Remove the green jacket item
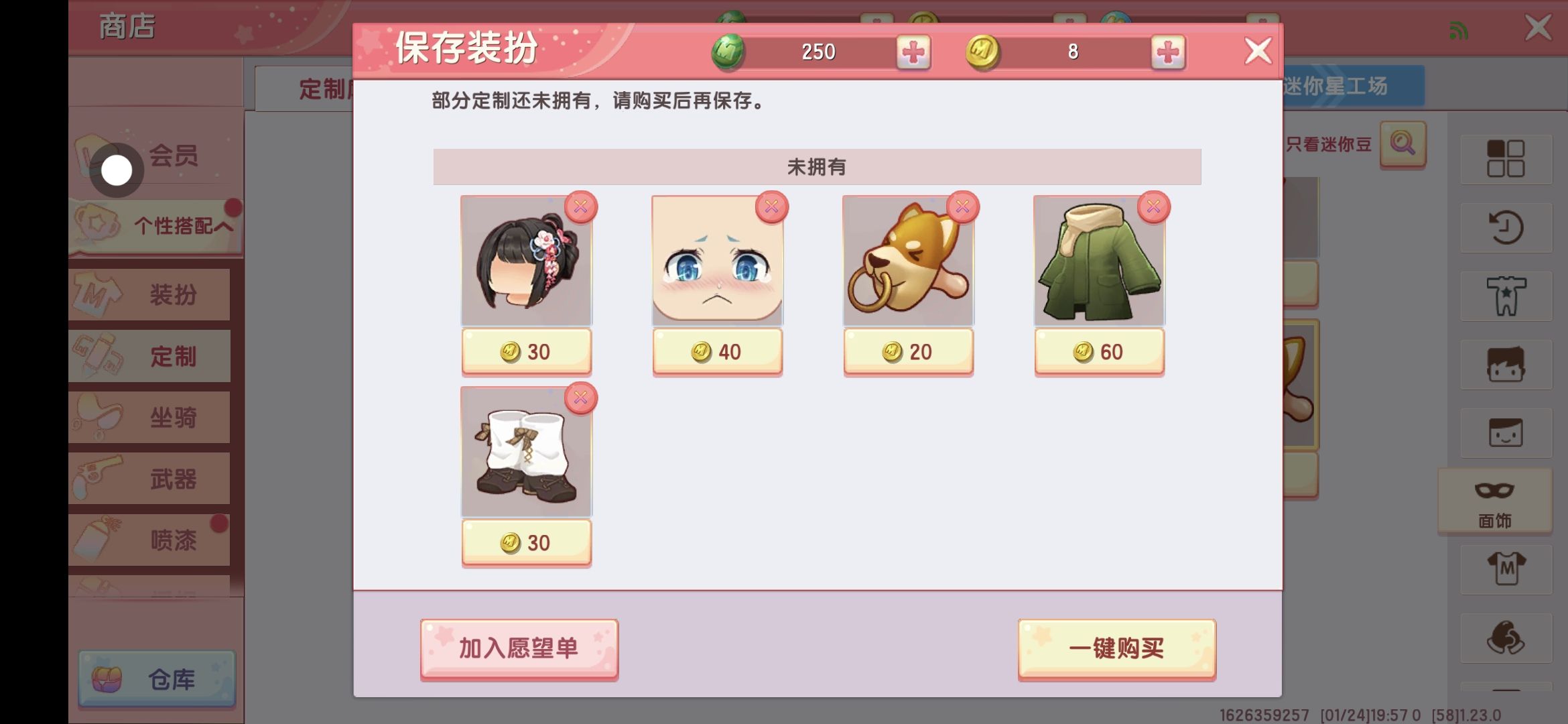The image size is (1568, 724). (x=1153, y=206)
